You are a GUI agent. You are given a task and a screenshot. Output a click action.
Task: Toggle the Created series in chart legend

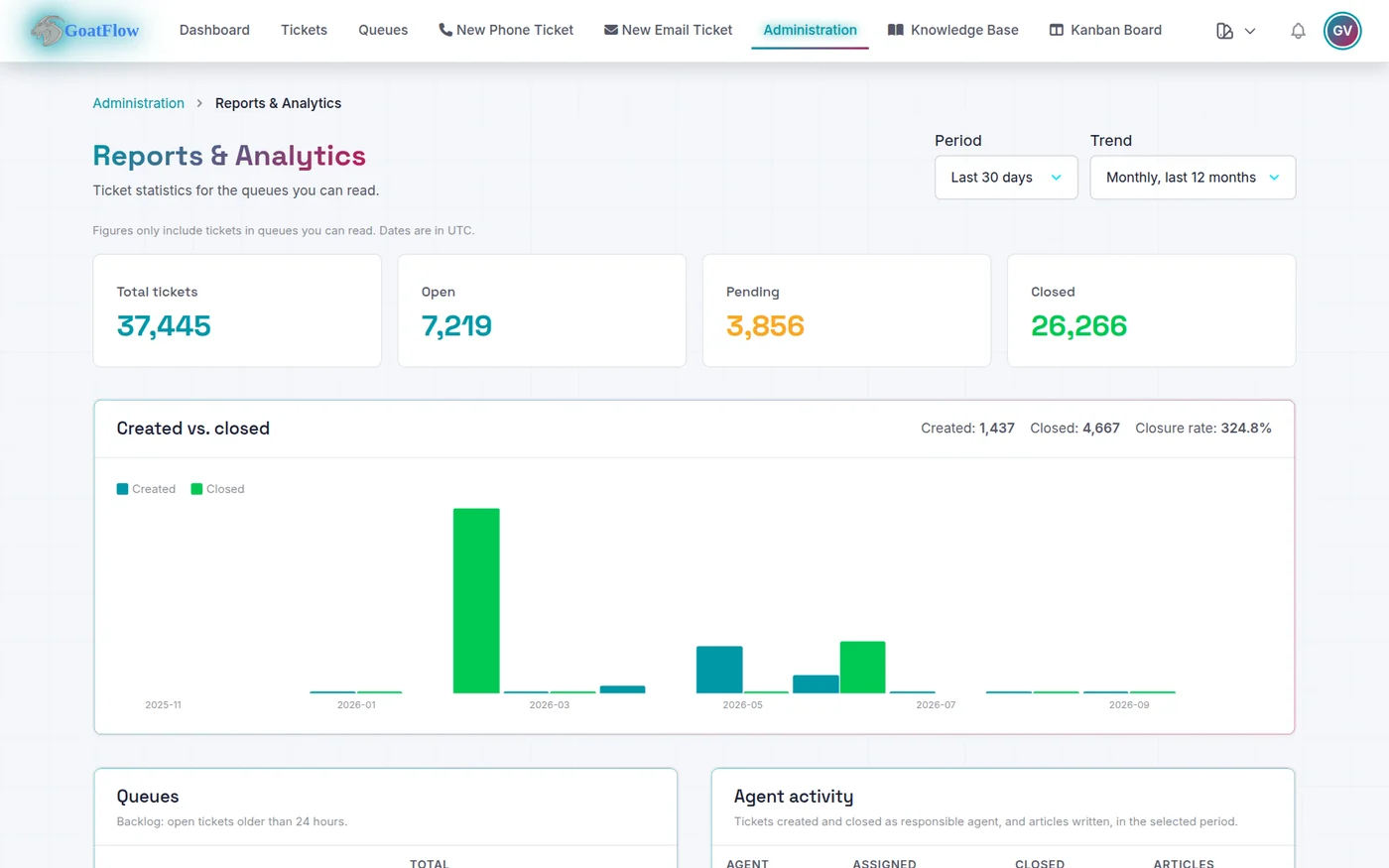click(146, 489)
